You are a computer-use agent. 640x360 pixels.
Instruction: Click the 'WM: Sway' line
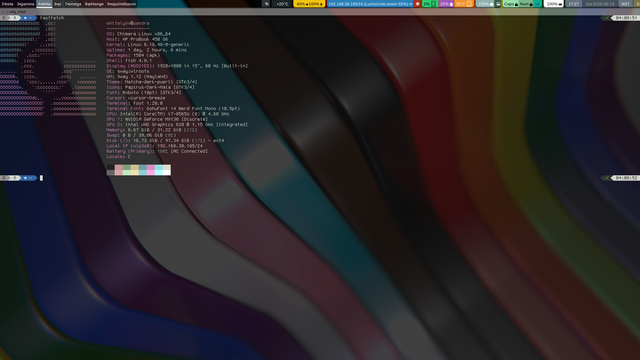click(137, 76)
